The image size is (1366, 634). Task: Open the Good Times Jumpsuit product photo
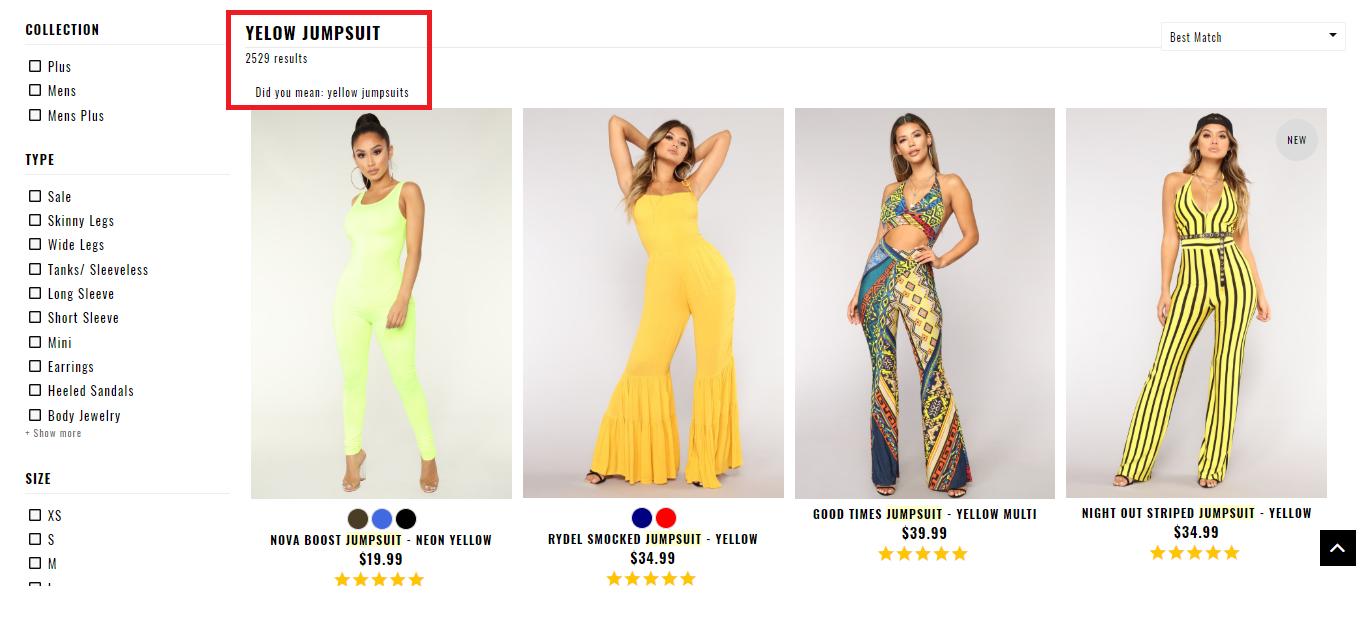pyautogui.click(x=924, y=303)
